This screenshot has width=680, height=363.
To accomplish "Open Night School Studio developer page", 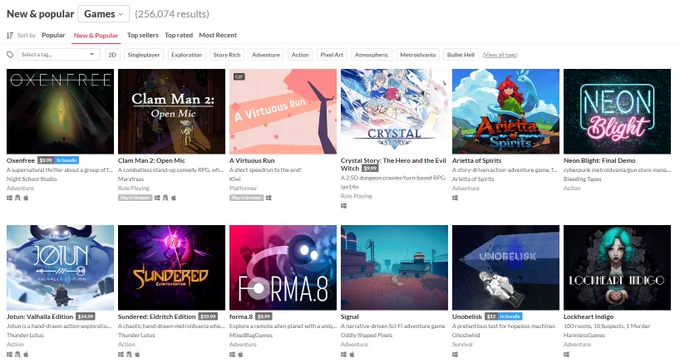I will point(32,179).
